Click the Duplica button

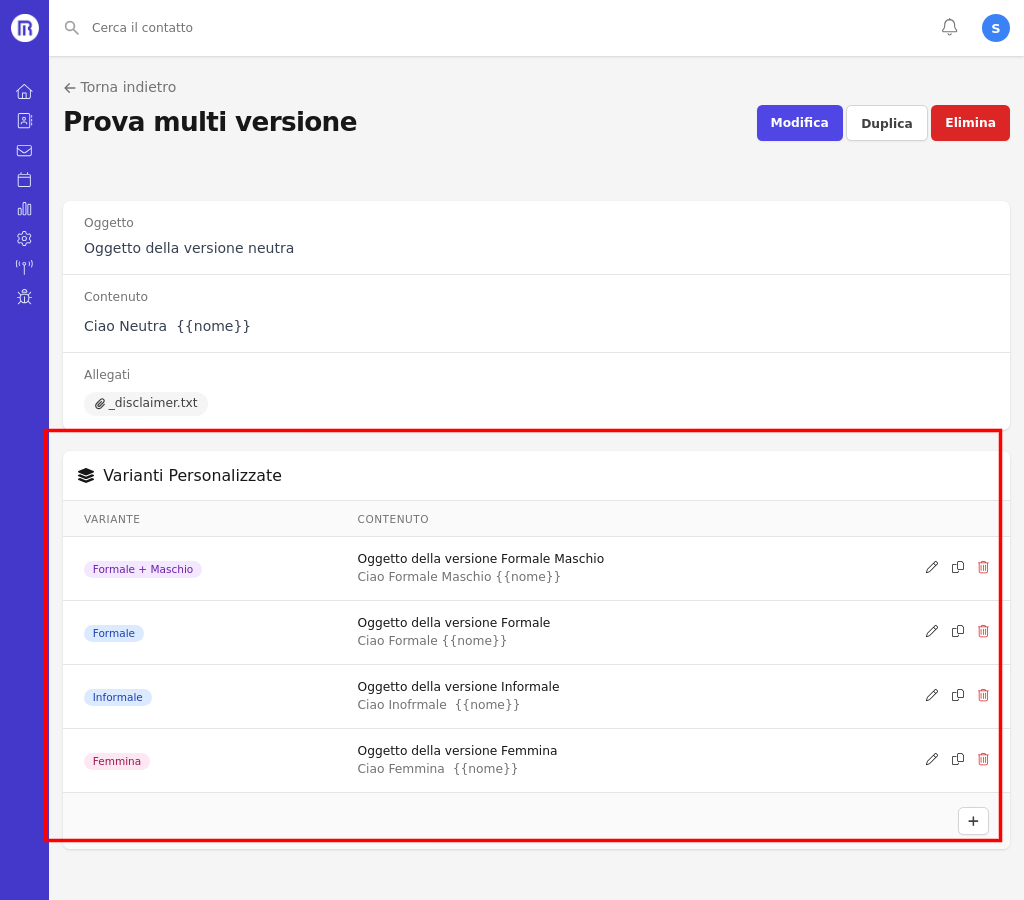pyautogui.click(x=886, y=123)
